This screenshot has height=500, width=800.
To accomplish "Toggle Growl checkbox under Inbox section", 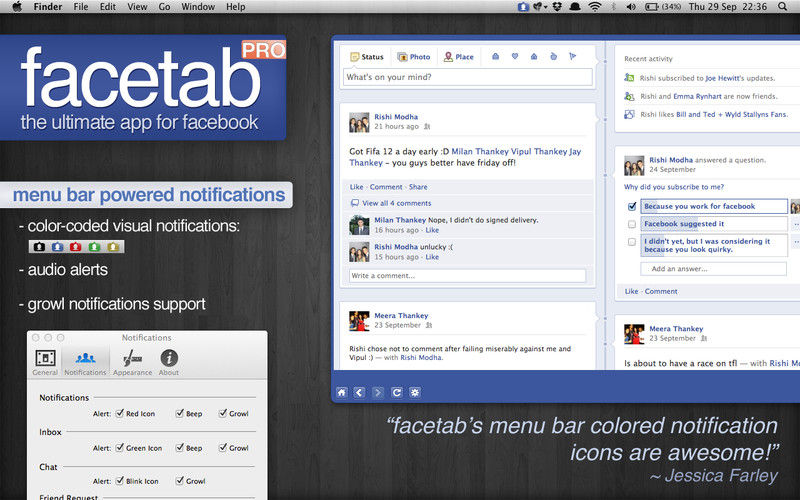I will pyautogui.click(x=223, y=447).
